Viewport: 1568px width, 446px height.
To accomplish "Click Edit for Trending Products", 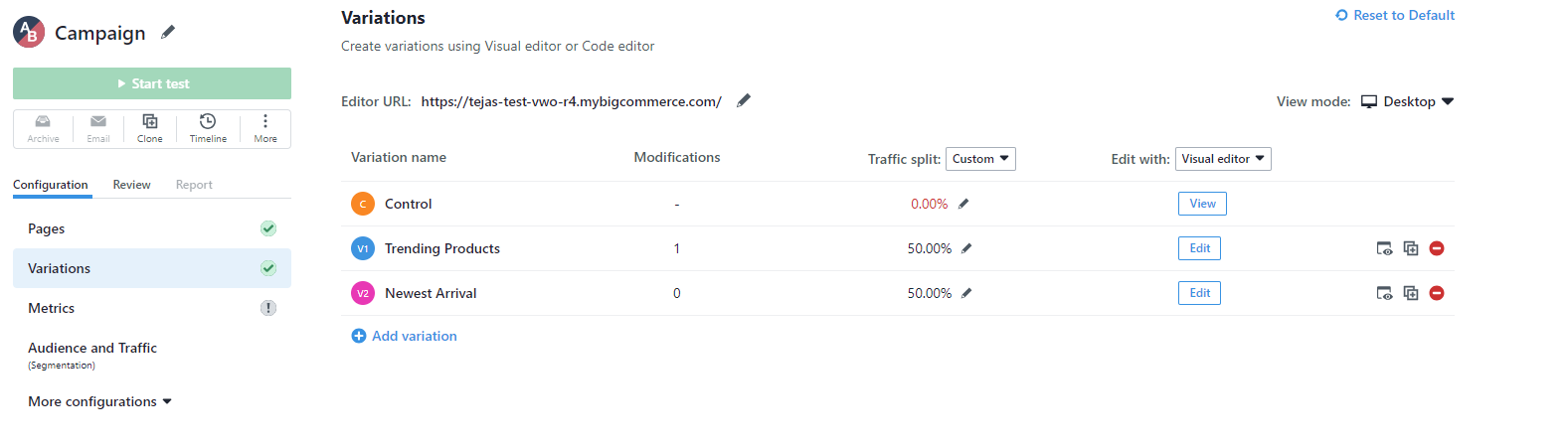I will [1199, 248].
